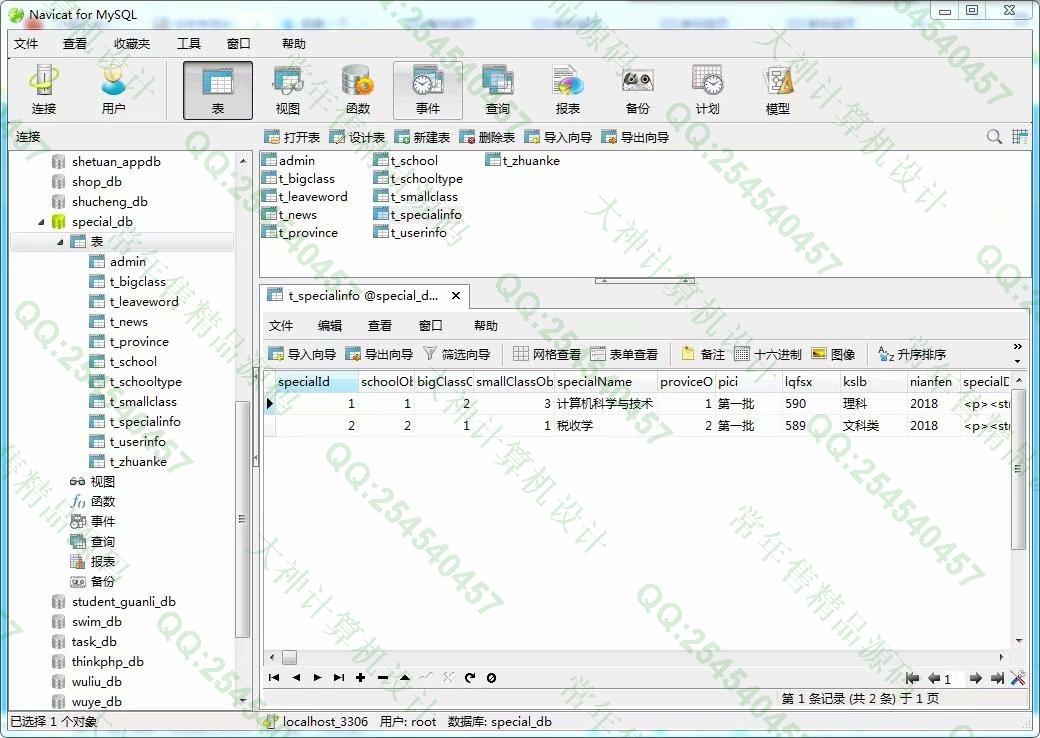Click the 筛选向导 (Filter Wizard) button

pos(457,354)
